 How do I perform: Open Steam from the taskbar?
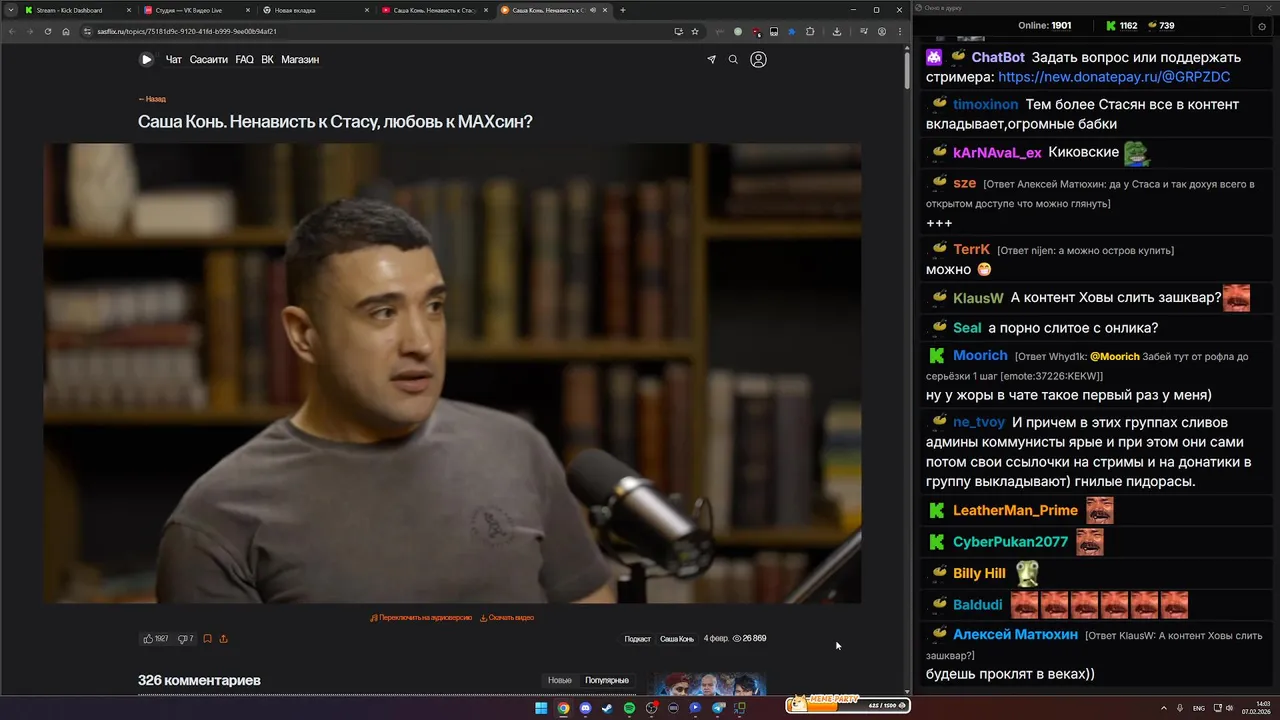point(607,708)
